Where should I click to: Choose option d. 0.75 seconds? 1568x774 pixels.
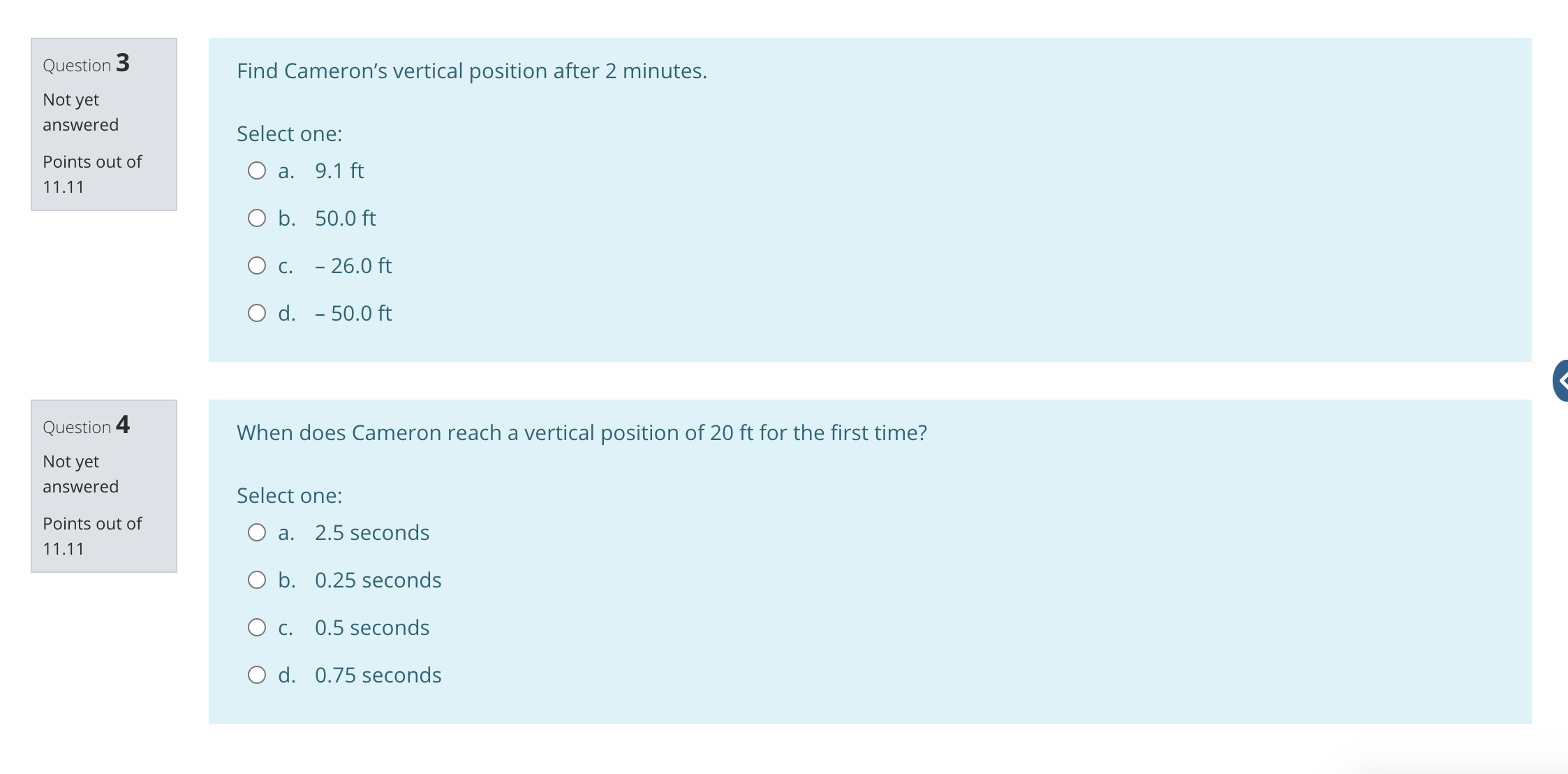coord(258,675)
